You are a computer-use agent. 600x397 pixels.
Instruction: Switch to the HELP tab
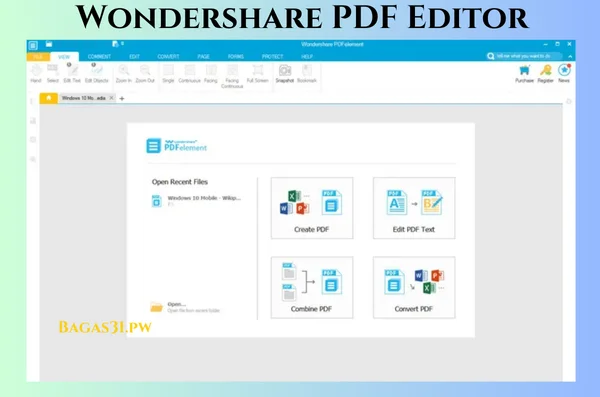[x=307, y=57]
